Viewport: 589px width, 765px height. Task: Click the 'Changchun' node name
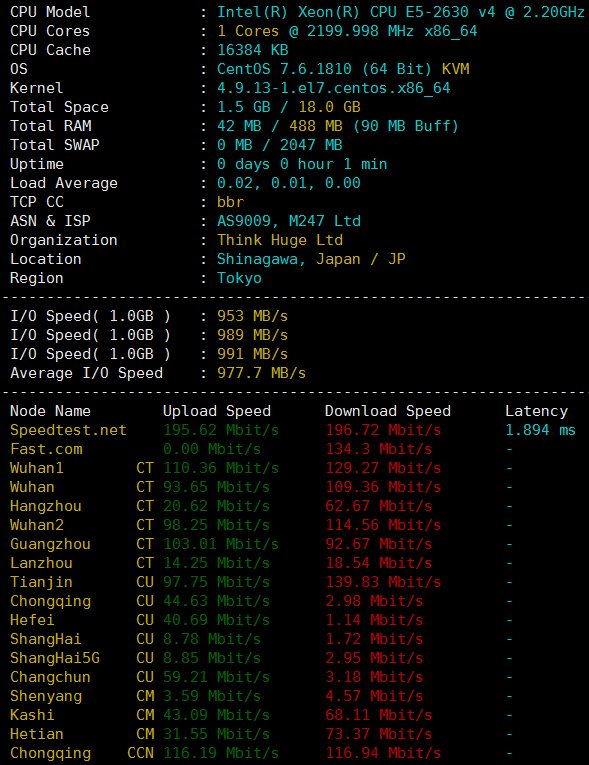pos(50,678)
